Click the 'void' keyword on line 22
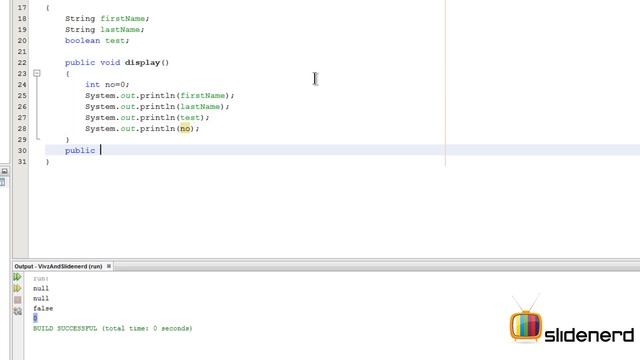The image size is (640, 360). click(110, 63)
